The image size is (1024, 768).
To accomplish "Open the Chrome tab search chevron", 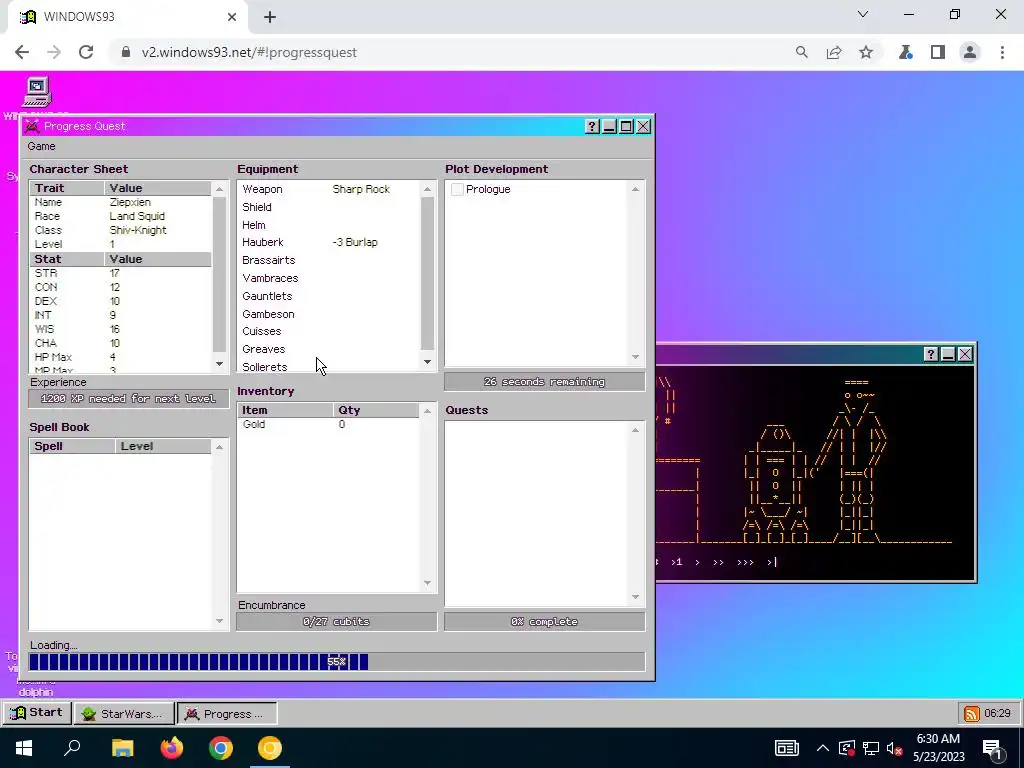I will [863, 14].
